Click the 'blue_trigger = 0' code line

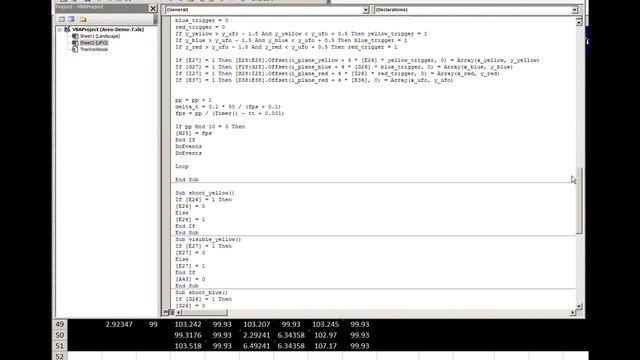[x=202, y=20]
